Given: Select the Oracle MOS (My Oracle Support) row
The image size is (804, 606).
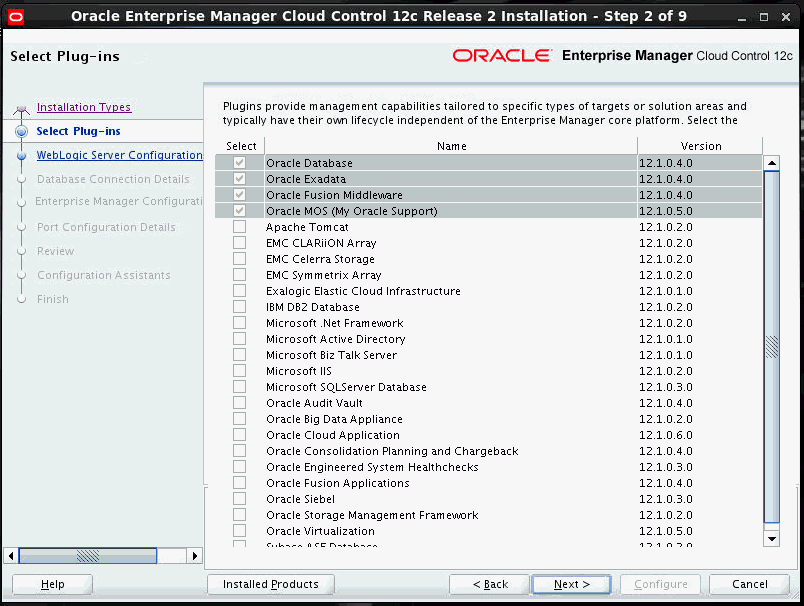Looking at the screenshot, I should point(488,211).
